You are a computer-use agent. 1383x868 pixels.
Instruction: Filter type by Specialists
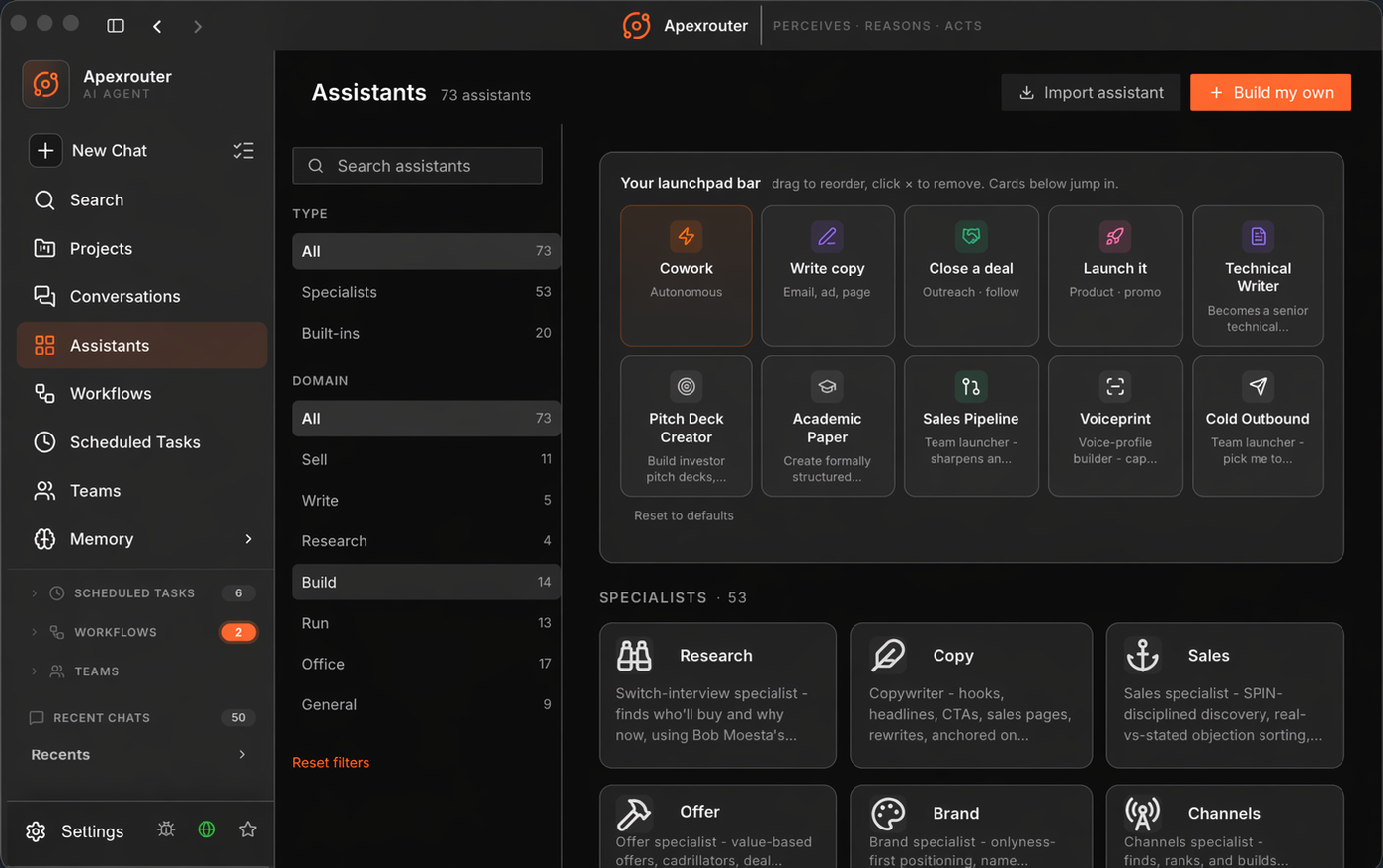pos(427,292)
